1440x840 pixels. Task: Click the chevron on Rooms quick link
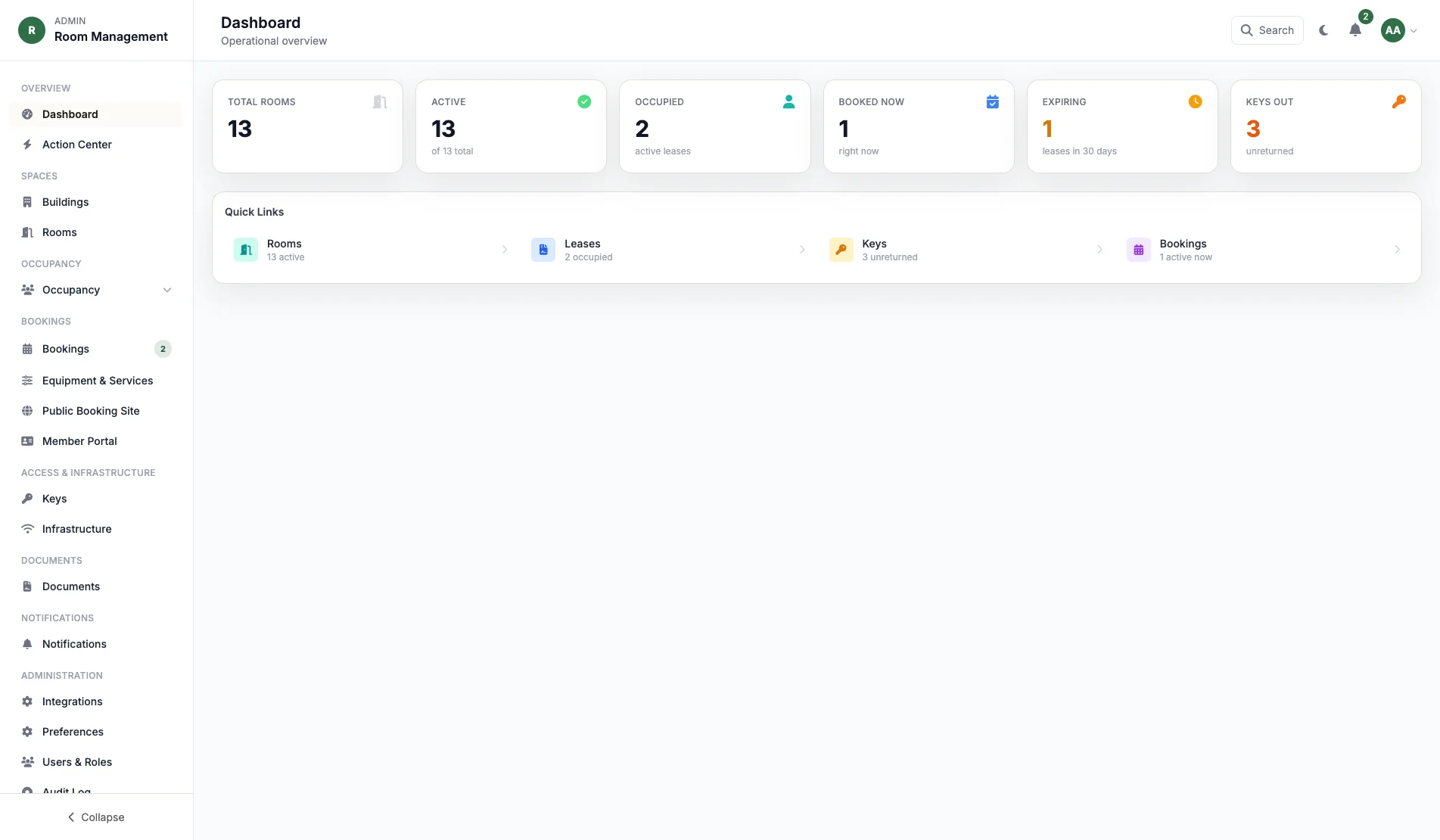(x=505, y=250)
